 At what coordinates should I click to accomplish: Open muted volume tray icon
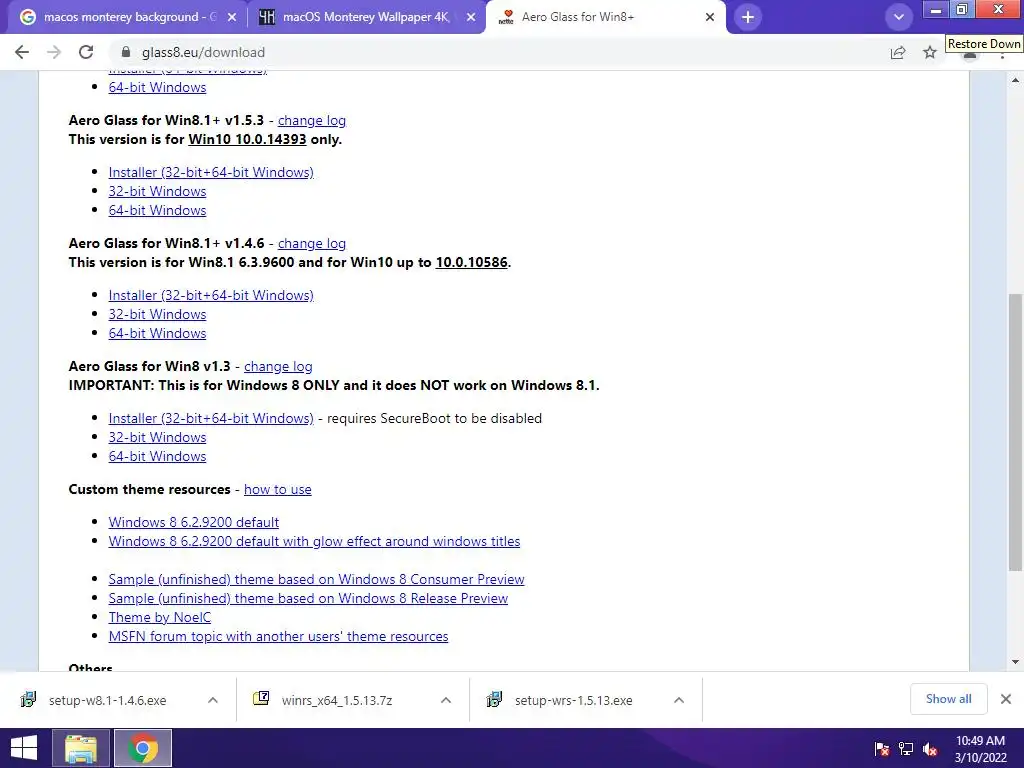(x=930, y=749)
